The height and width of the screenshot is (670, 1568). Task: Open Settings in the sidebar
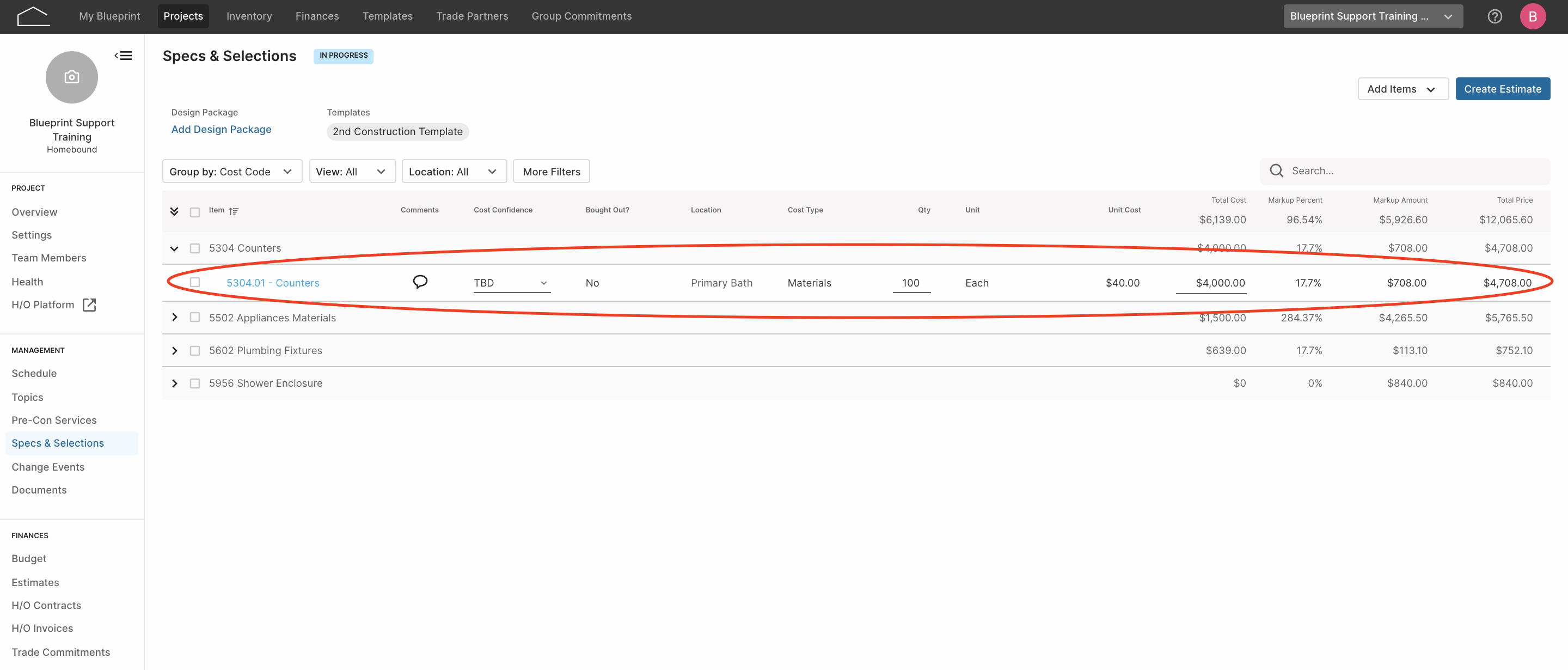pyautogui.click(x=32, y=235)
